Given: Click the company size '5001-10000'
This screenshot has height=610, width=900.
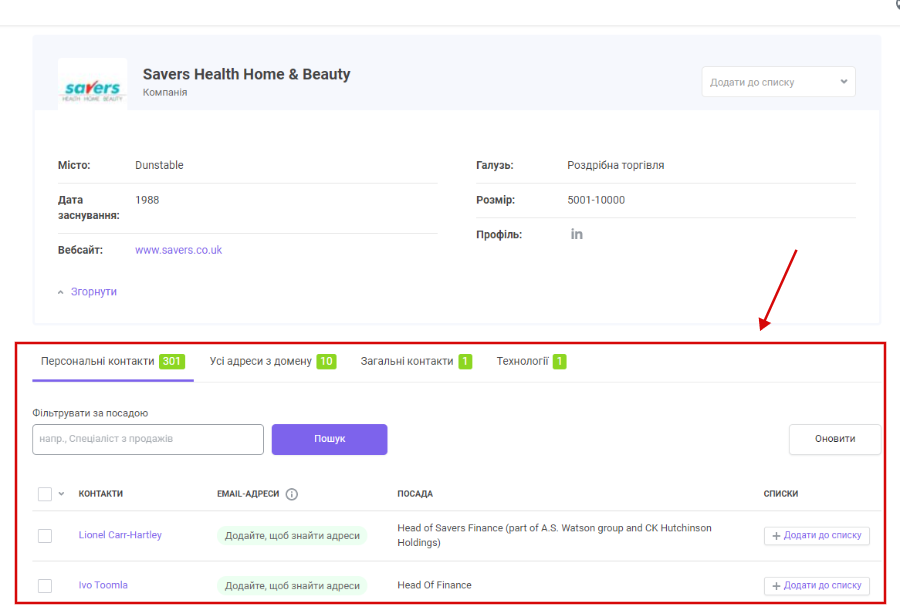Looking at the screenshot, I should point(596,200).
